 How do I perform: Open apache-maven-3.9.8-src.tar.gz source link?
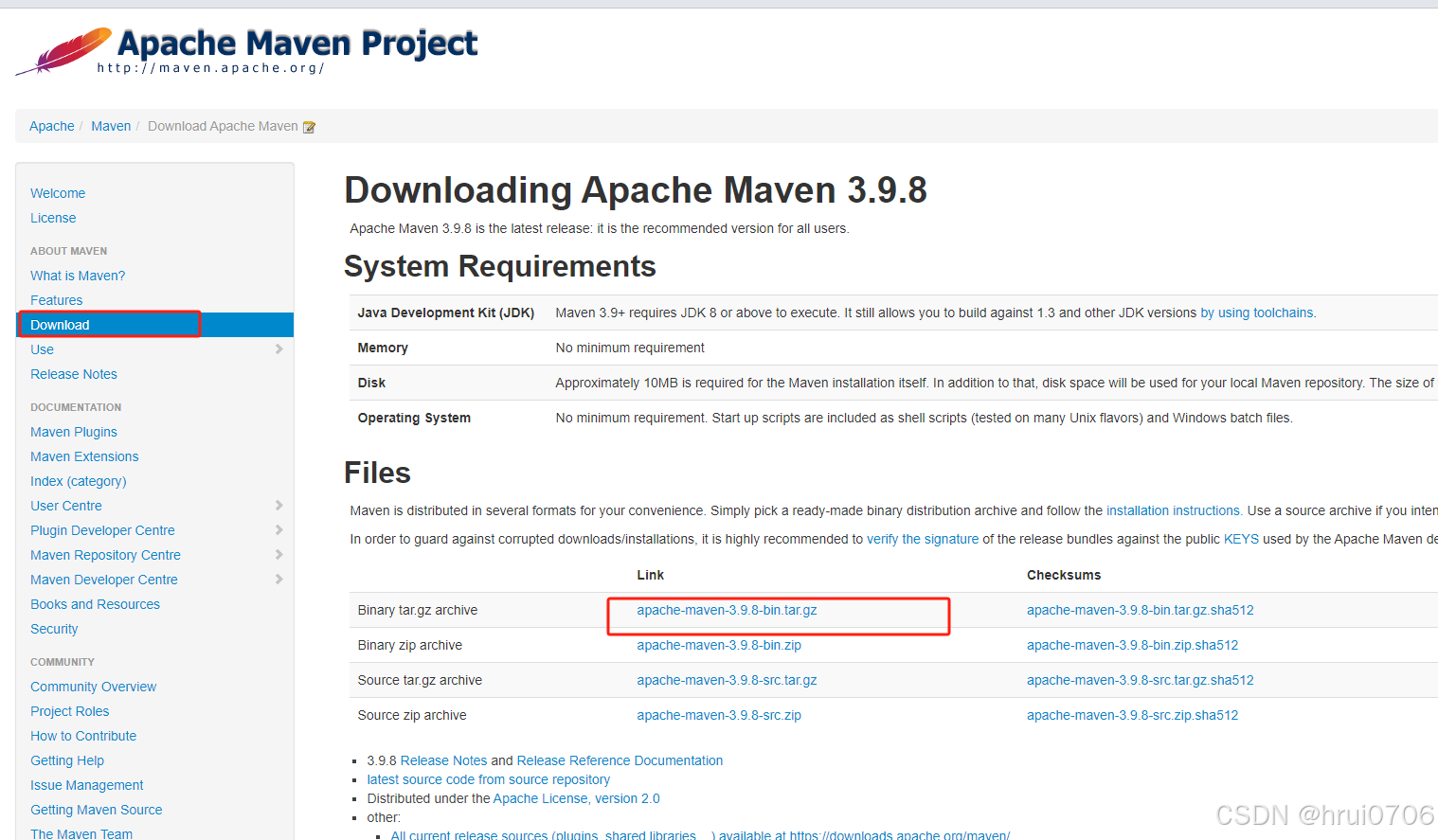click(x=727, y=679)
